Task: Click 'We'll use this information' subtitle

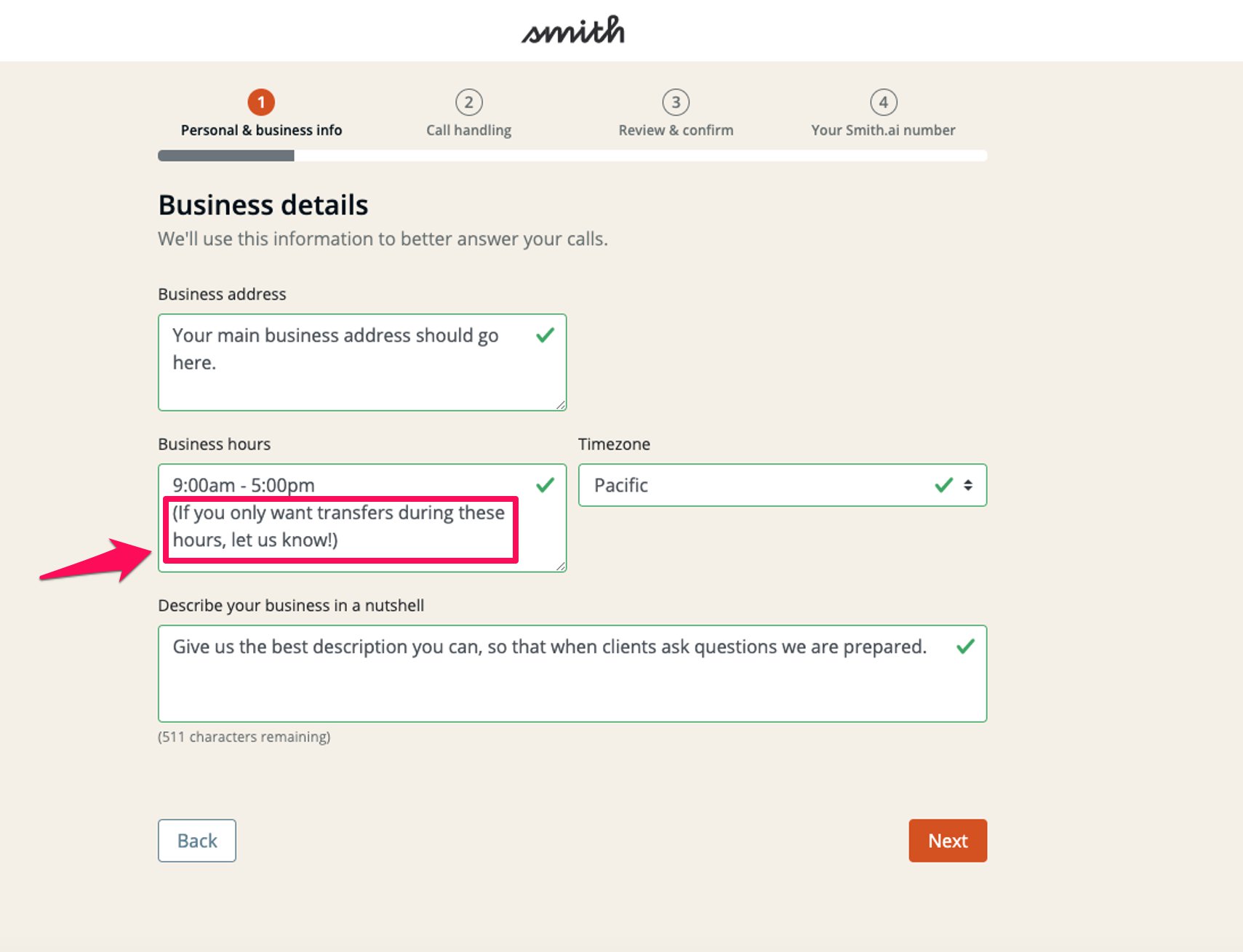Action: (x=383, y=239)
